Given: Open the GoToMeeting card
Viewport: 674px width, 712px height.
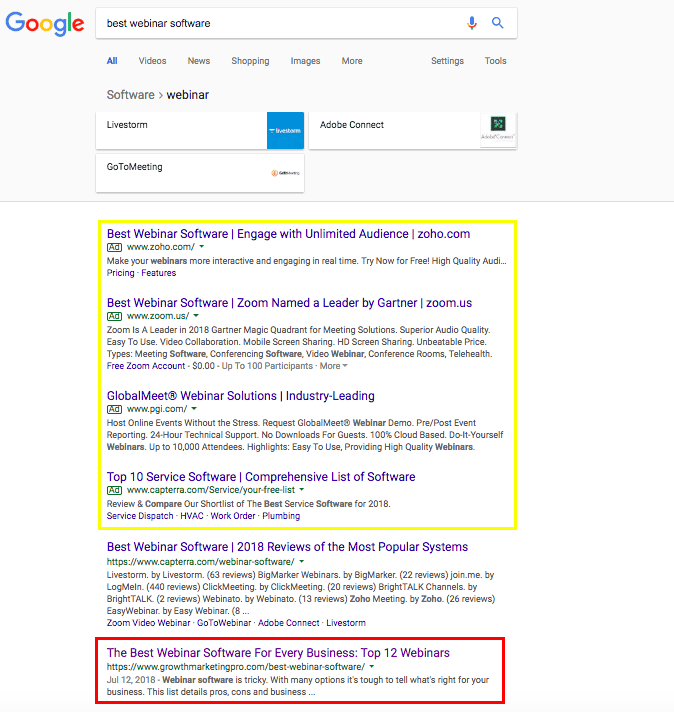Looking at the screenshot, I should [200, 173].
